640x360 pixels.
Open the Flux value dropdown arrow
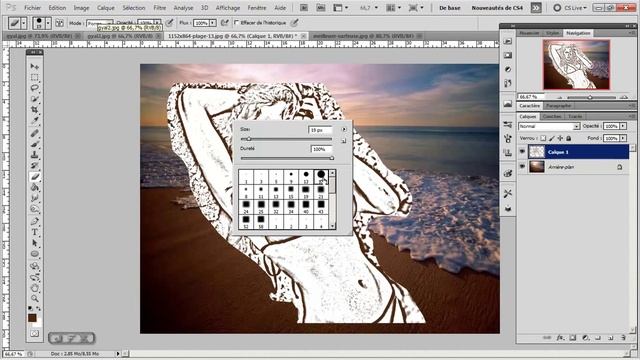213,23
